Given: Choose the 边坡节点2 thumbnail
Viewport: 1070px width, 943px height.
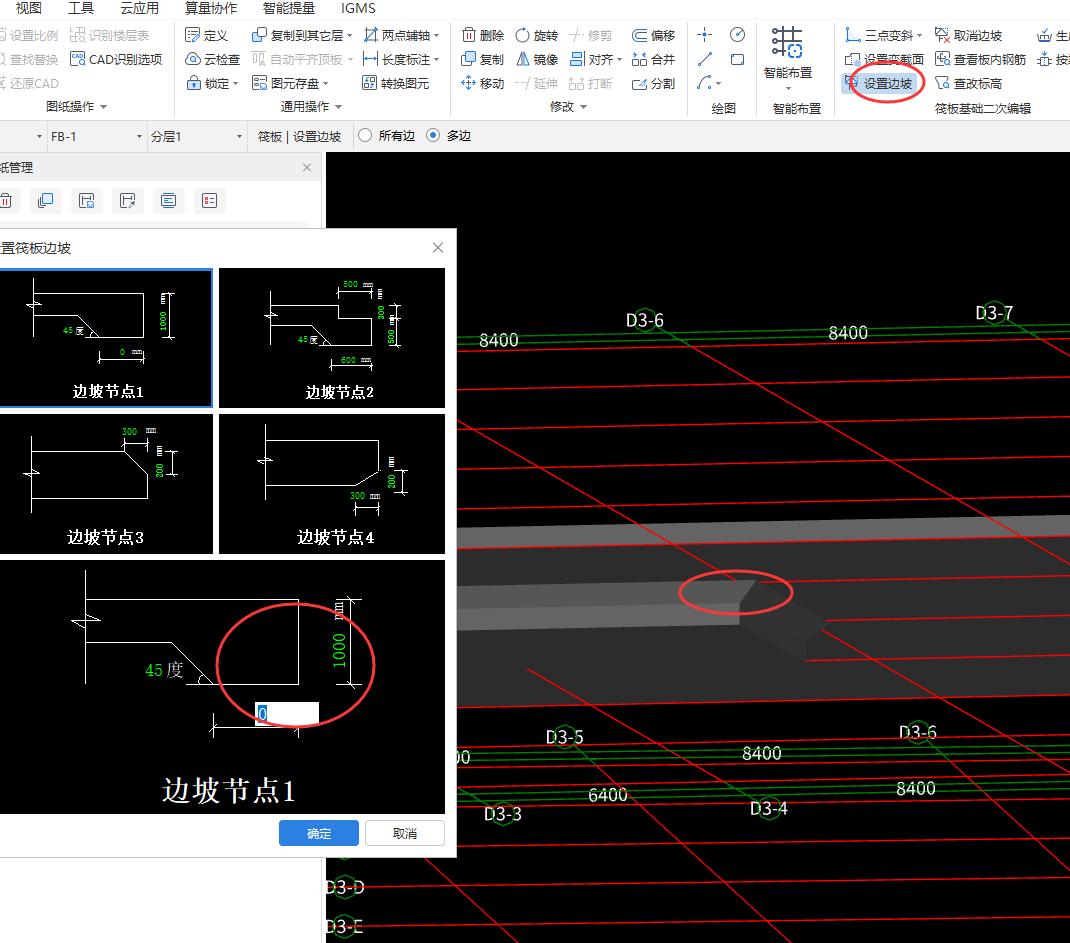Looking at the screenshot, I should (332, 338).
